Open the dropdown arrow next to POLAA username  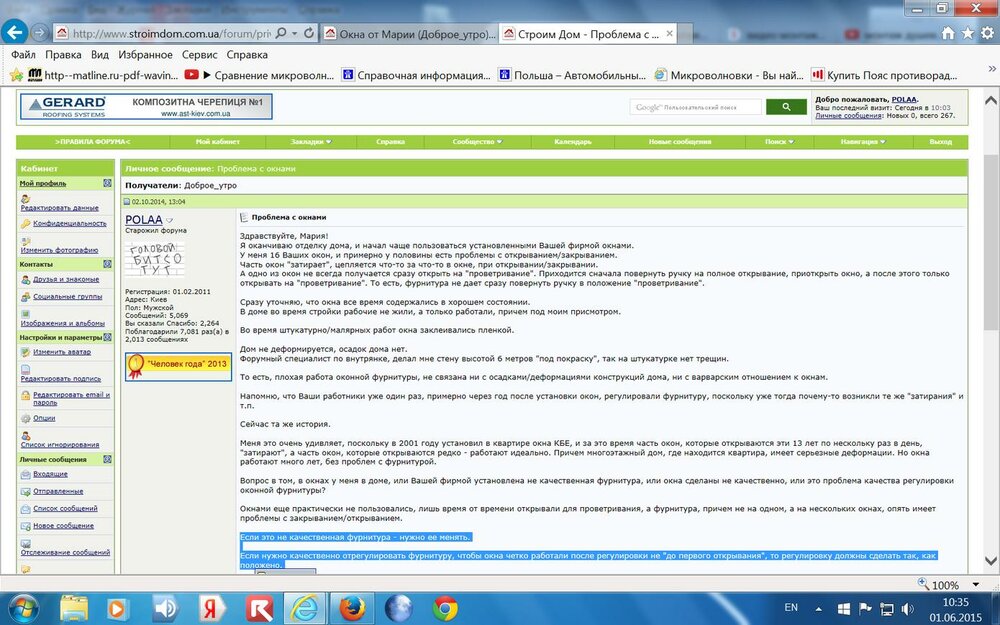(169, 221)
